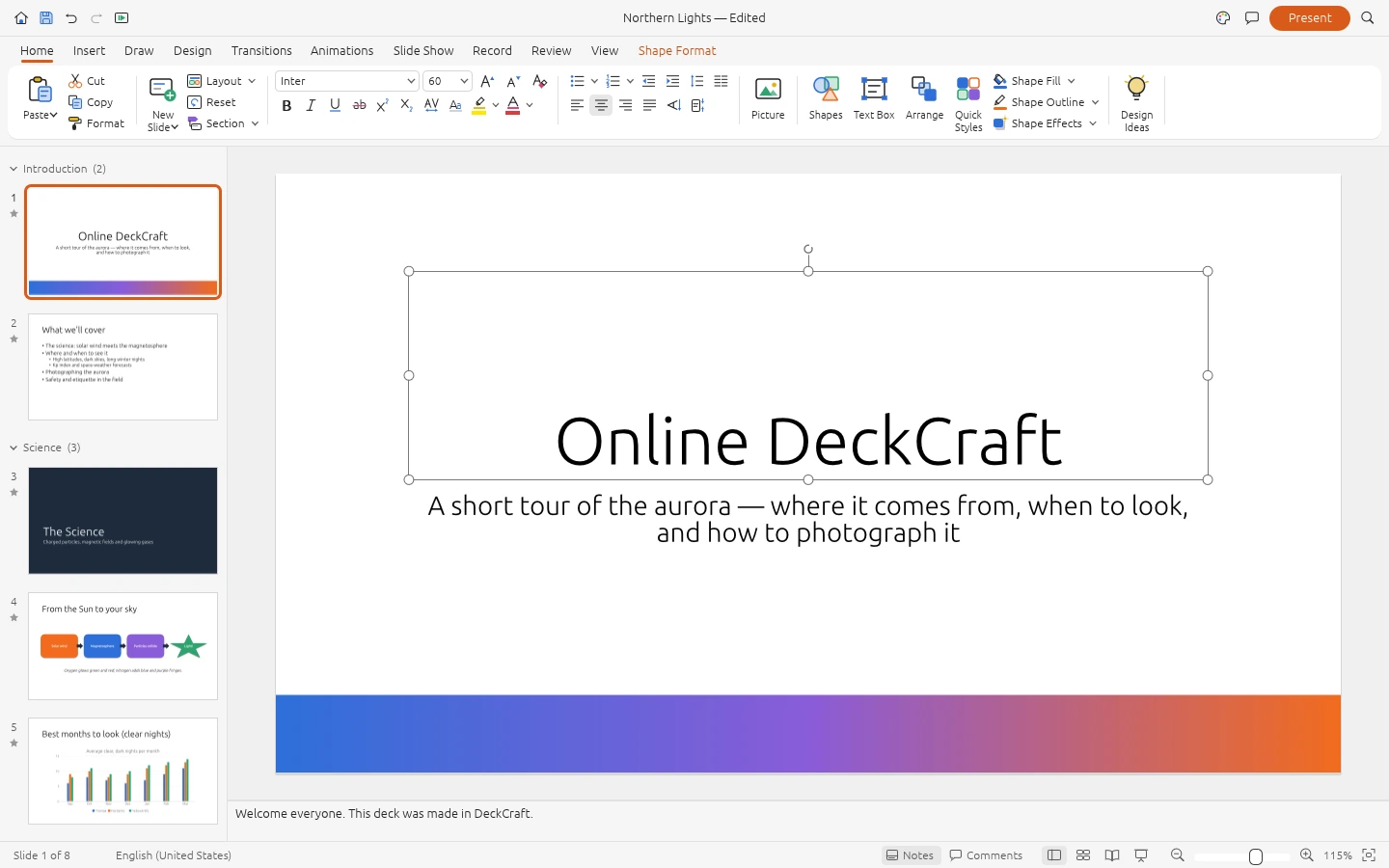Open the Picture insert tool
The width and height of the screenshot is (1389, 868).
pyautogui.click(x=768, y=98)
